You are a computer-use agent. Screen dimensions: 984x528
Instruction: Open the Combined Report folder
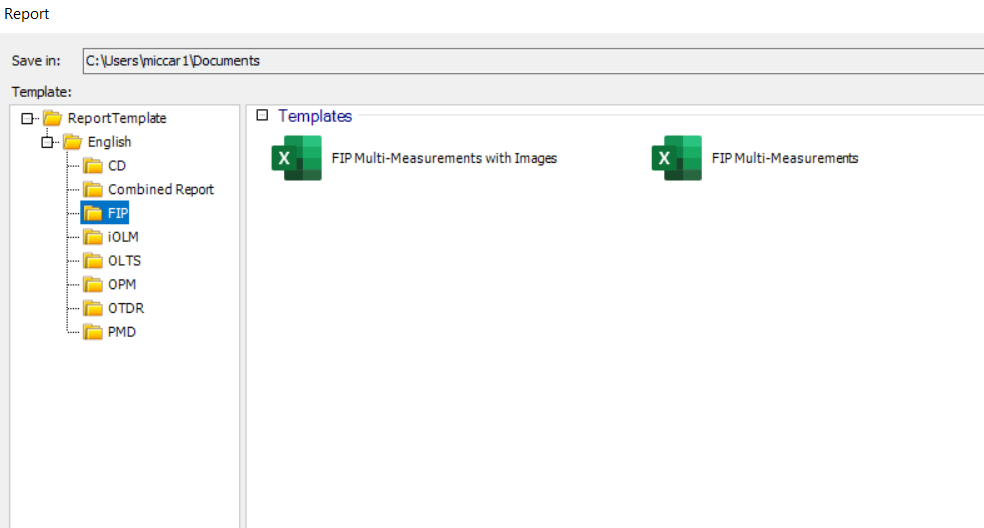(x=161, y=190)
